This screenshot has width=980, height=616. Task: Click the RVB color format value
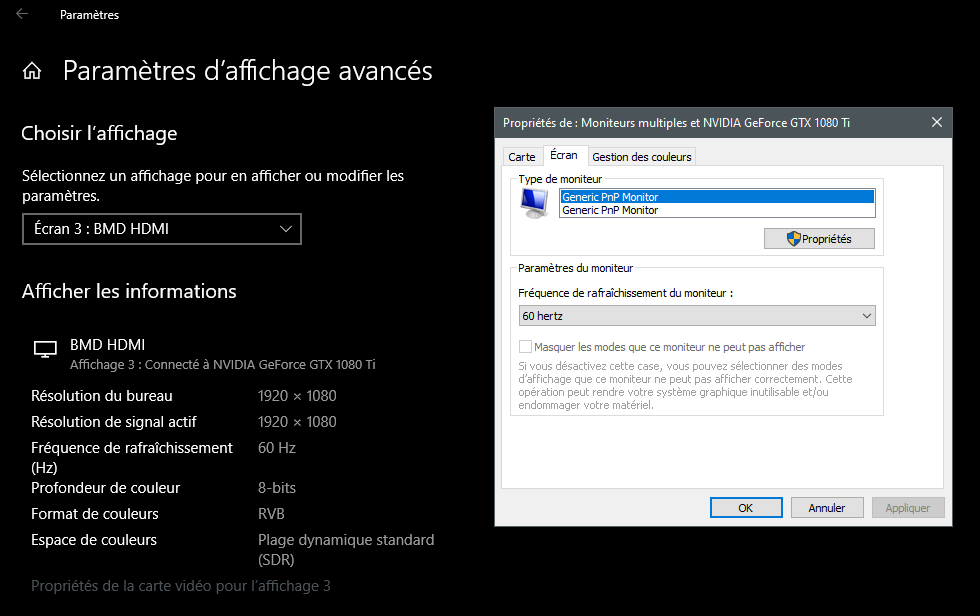coord(271,514)
